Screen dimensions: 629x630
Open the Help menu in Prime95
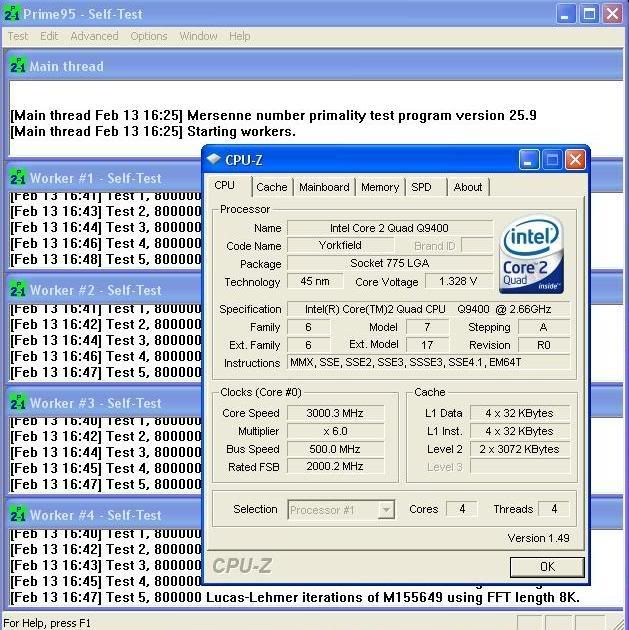(x=239, y=36)
